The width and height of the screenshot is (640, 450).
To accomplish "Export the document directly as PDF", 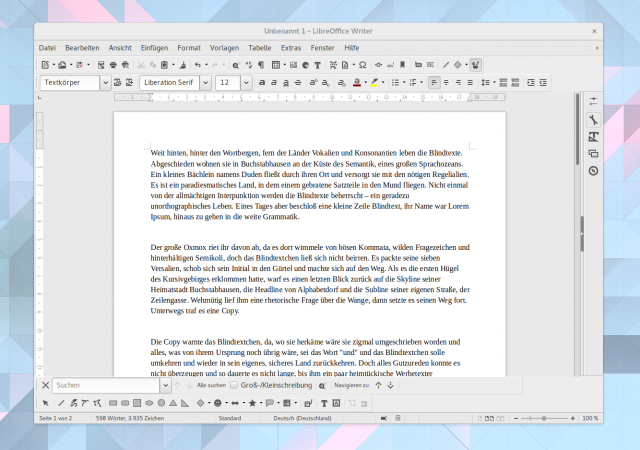I will (x=101, y=65).
